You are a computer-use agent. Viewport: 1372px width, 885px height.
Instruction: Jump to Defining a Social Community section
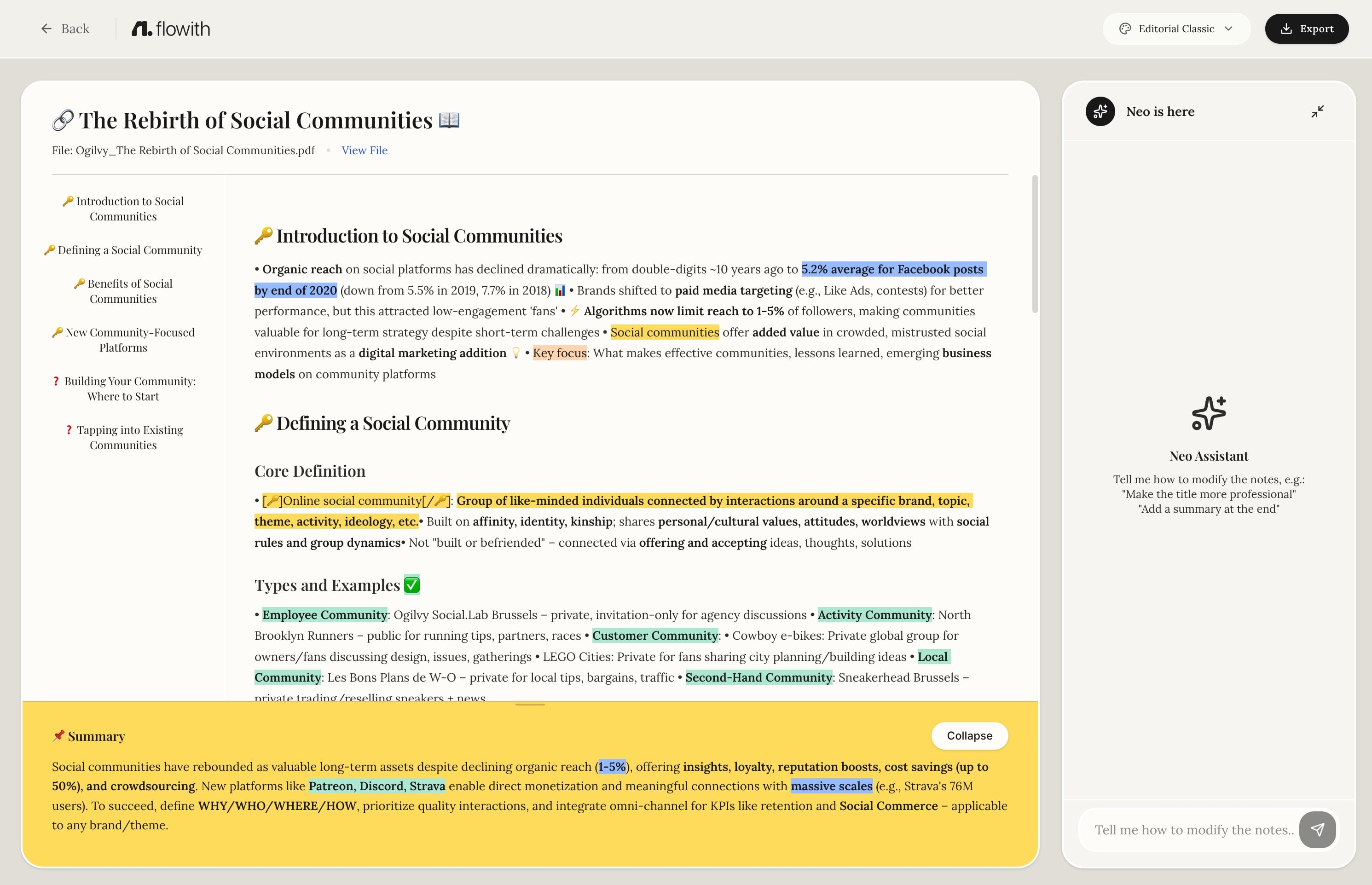pyautogui.click(x=129, y=250)
